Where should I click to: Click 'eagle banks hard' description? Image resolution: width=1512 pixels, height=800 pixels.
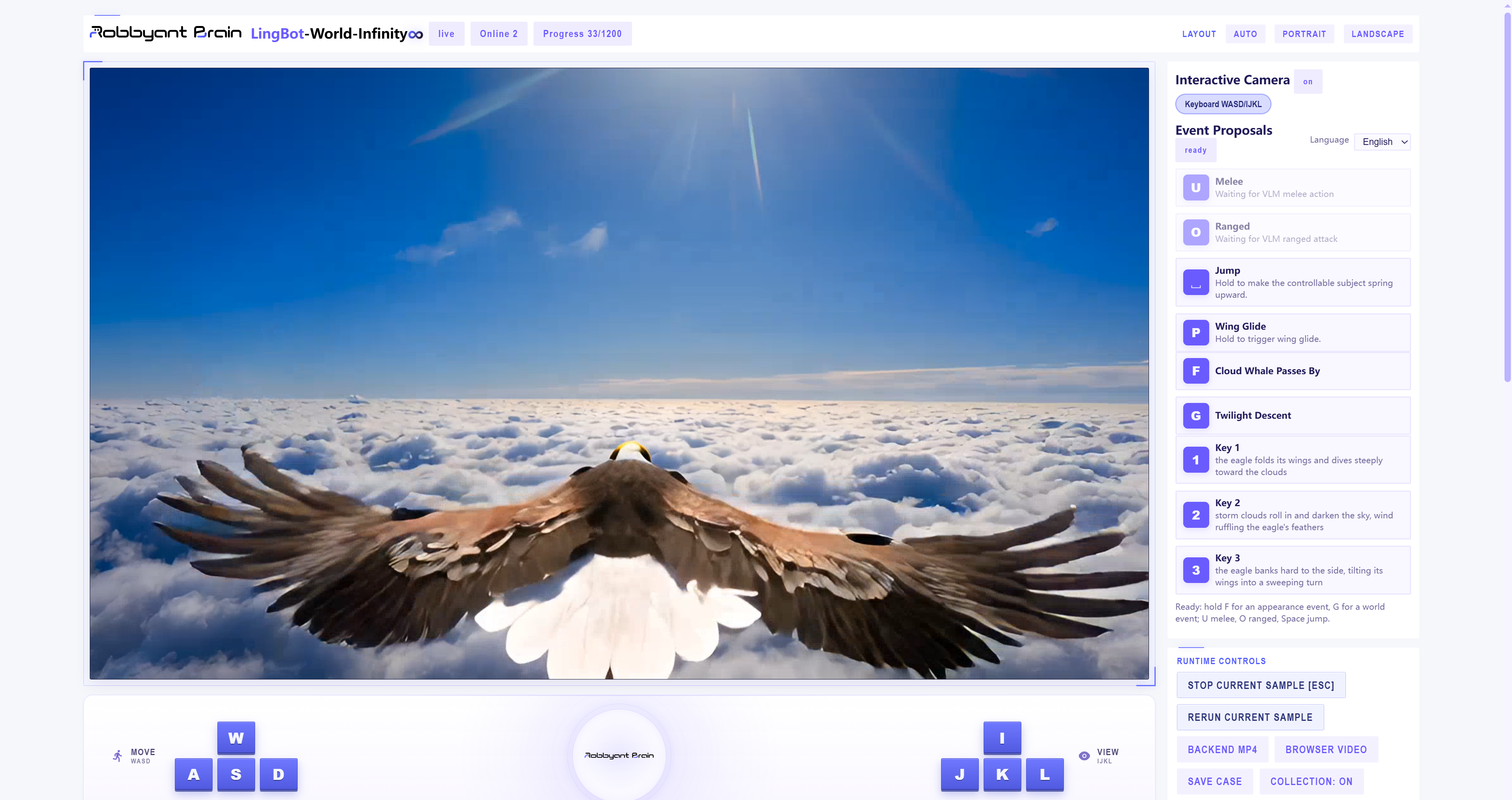coord(1298,576)
